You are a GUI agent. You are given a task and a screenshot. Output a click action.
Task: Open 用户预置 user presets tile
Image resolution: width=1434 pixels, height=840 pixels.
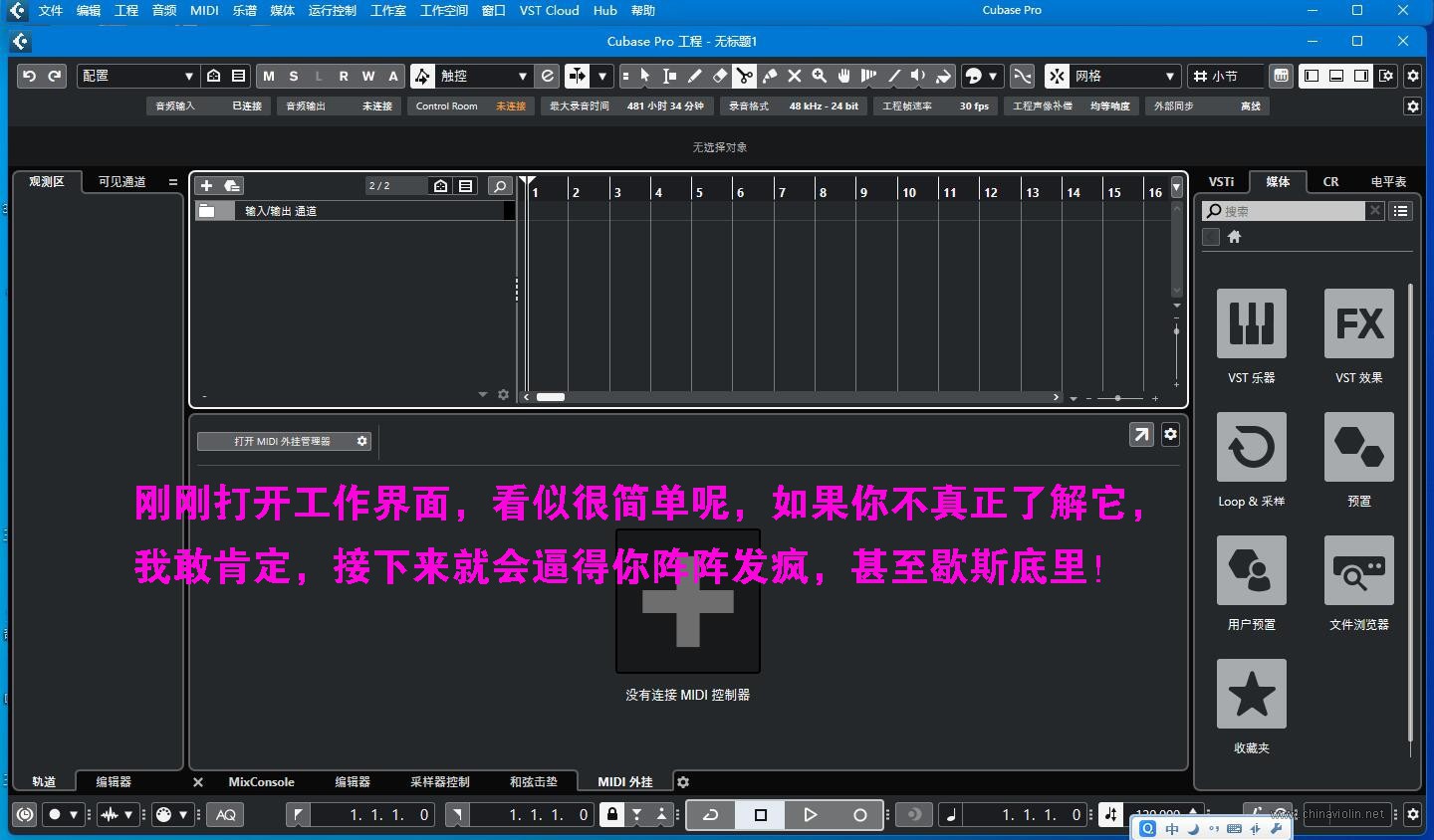(x=1252, y=570)
